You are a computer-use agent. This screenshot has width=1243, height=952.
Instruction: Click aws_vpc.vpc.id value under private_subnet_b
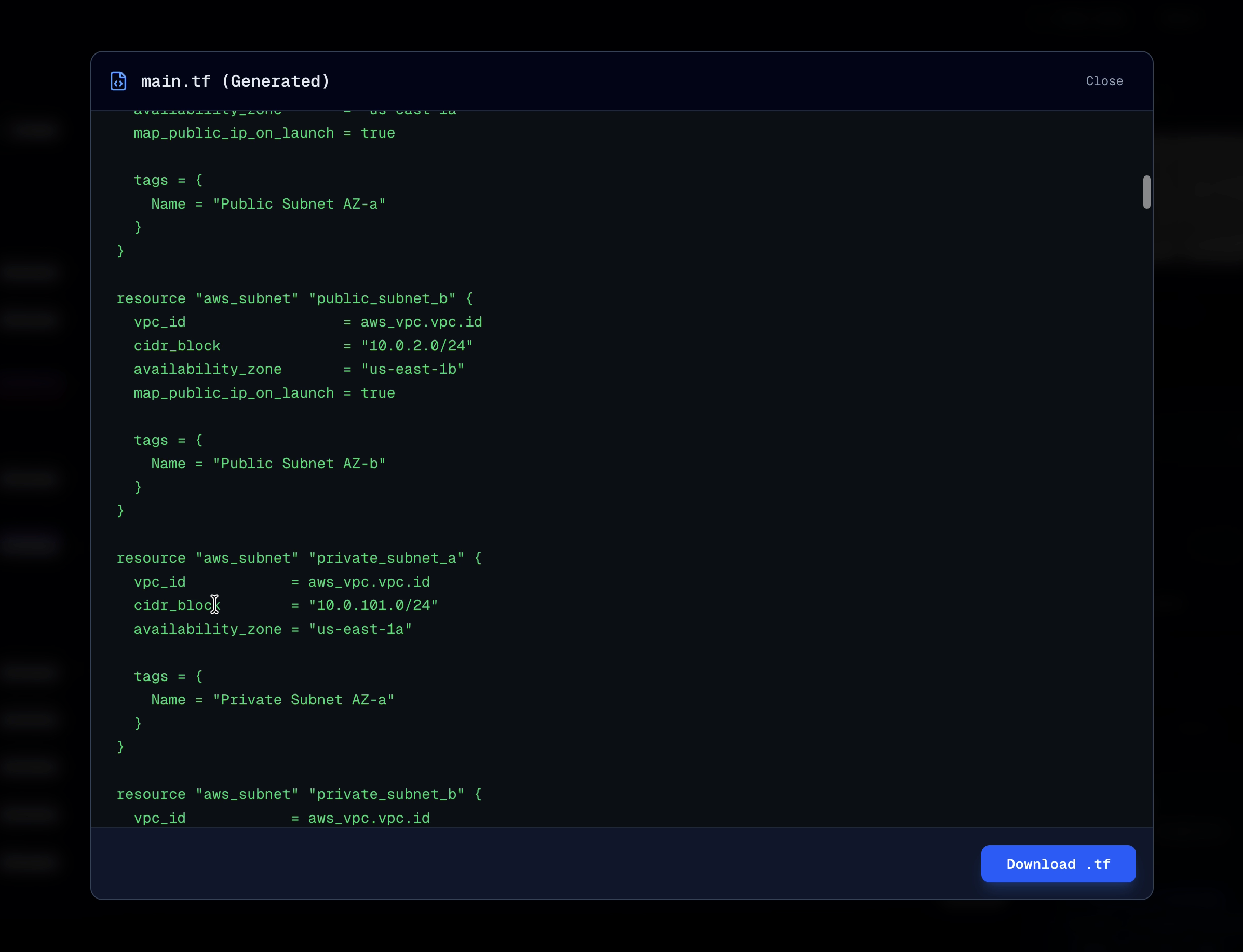pyautogui.click(x=369, y=818)
